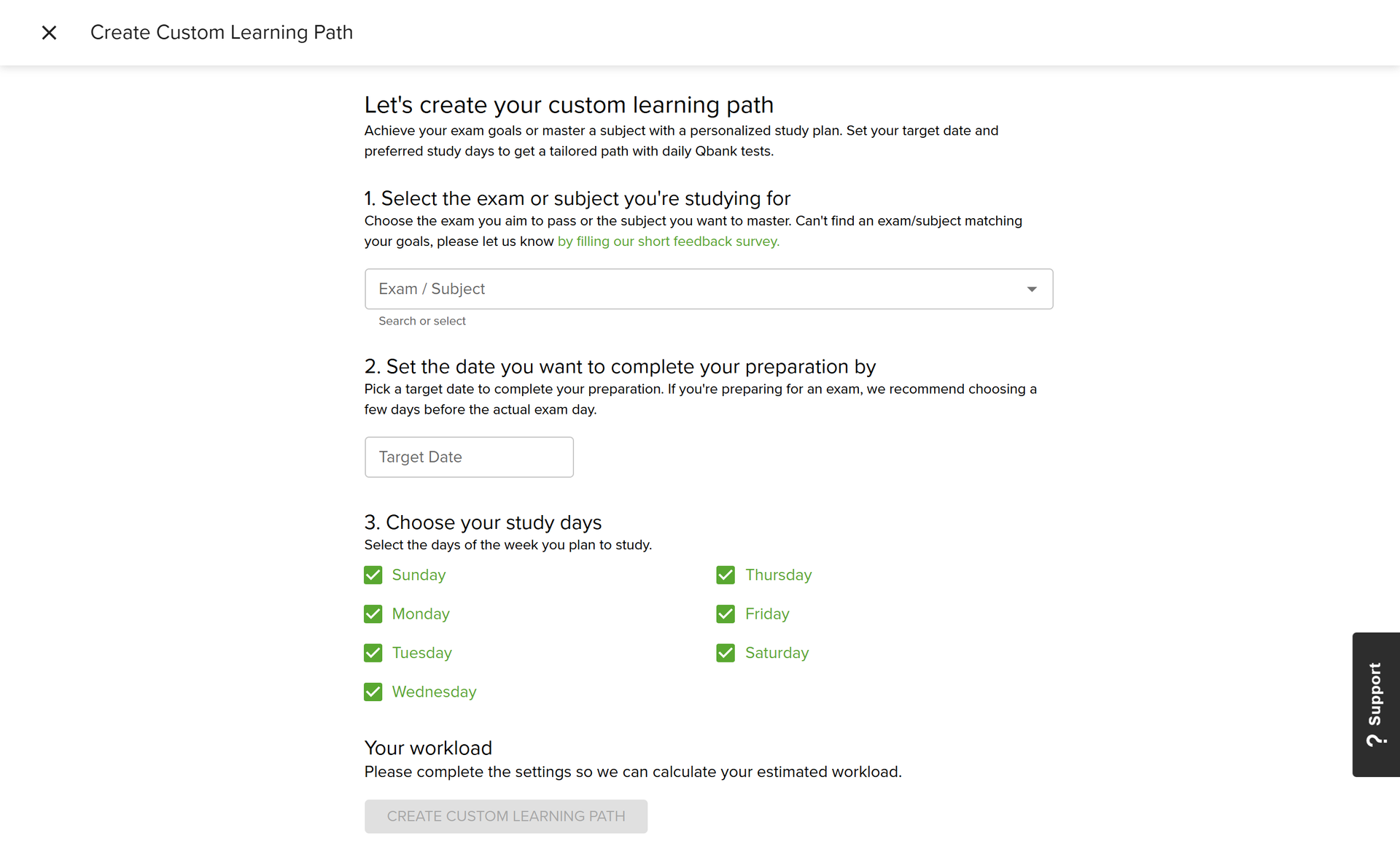Screen dimensions: 1400x863
Task: Click the dropdown chevron beside Exam / Subject
Action: tap(1032, 289)
